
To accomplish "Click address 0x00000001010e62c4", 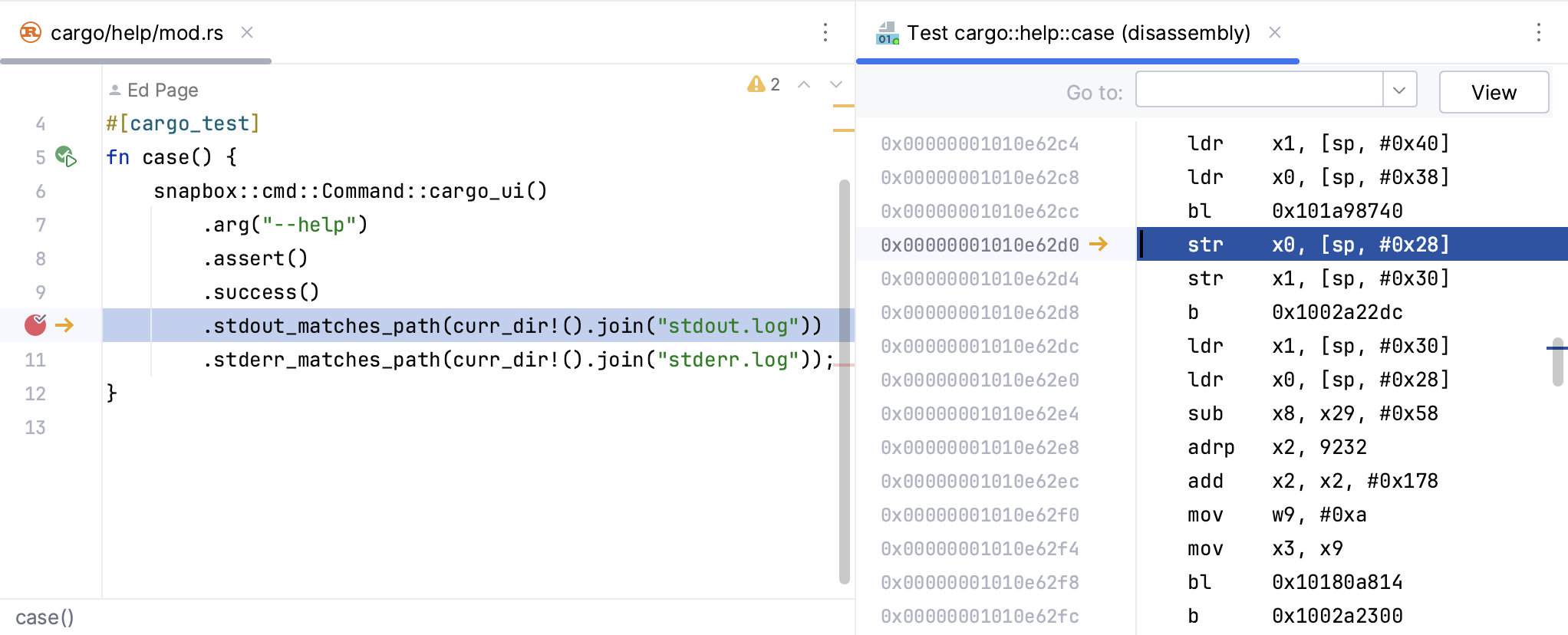I will [x=980, y=143].
